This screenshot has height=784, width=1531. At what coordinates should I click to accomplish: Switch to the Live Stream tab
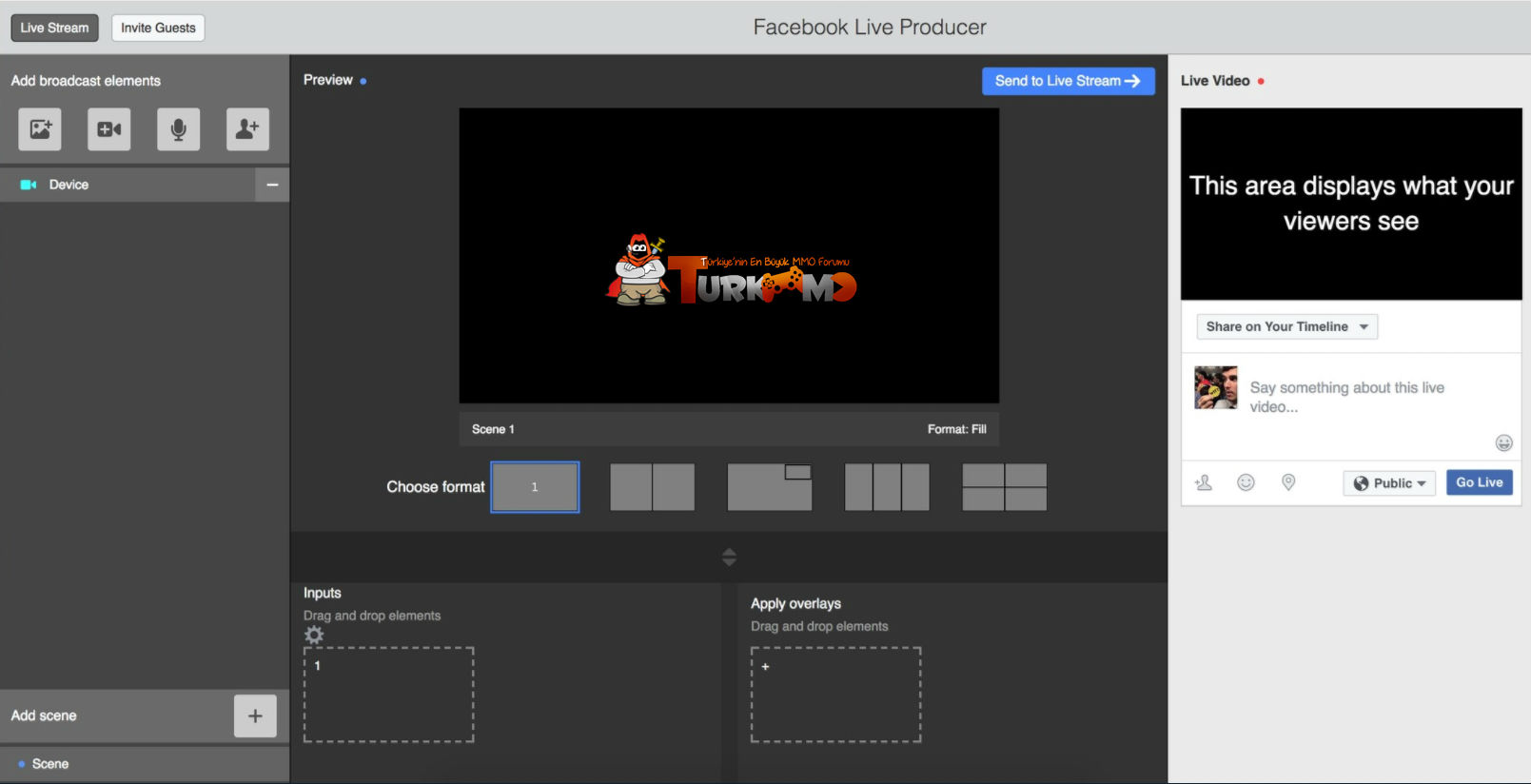tap(54, 28)
